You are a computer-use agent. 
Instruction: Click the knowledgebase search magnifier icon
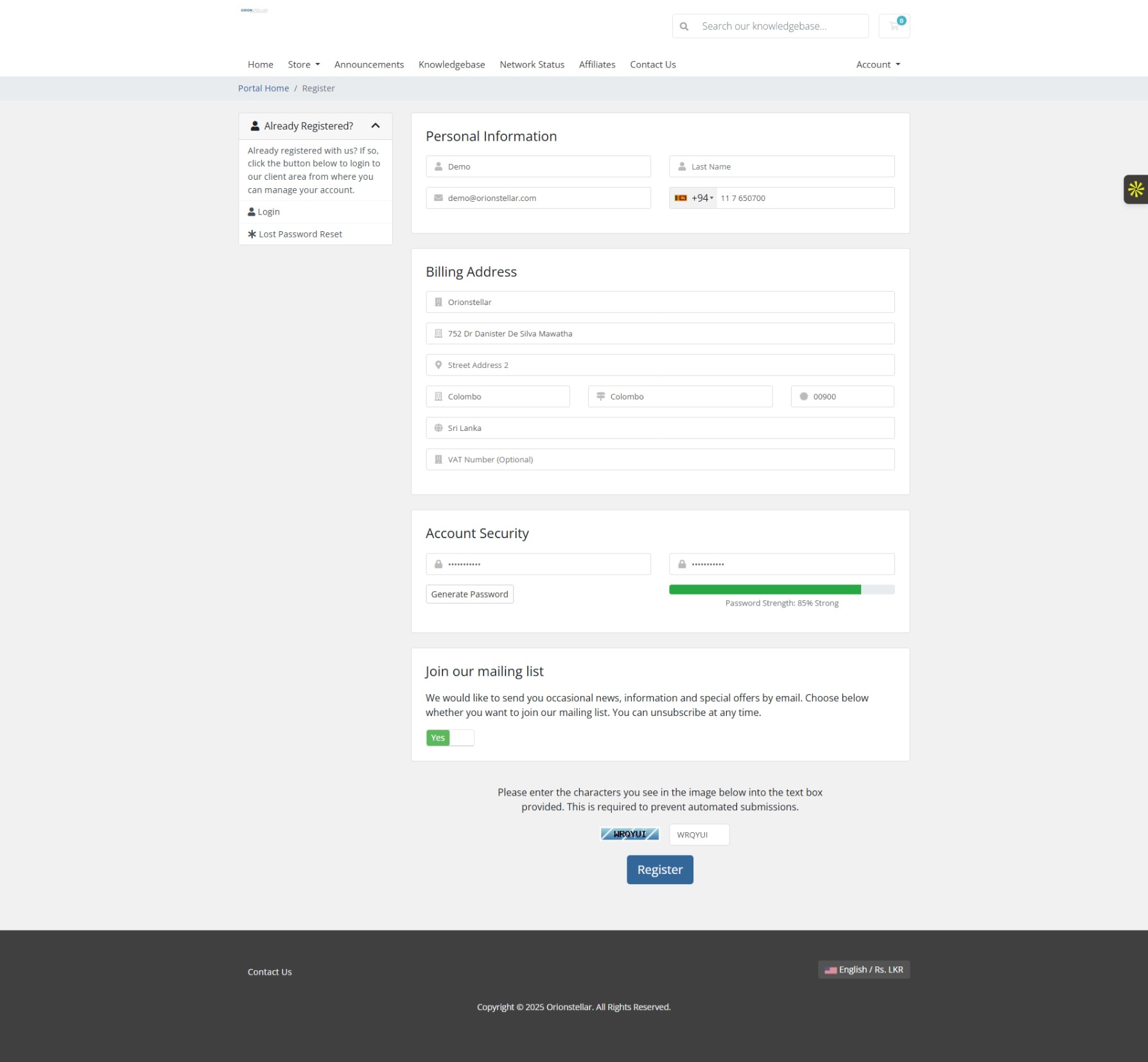click(x=684, y=26)
